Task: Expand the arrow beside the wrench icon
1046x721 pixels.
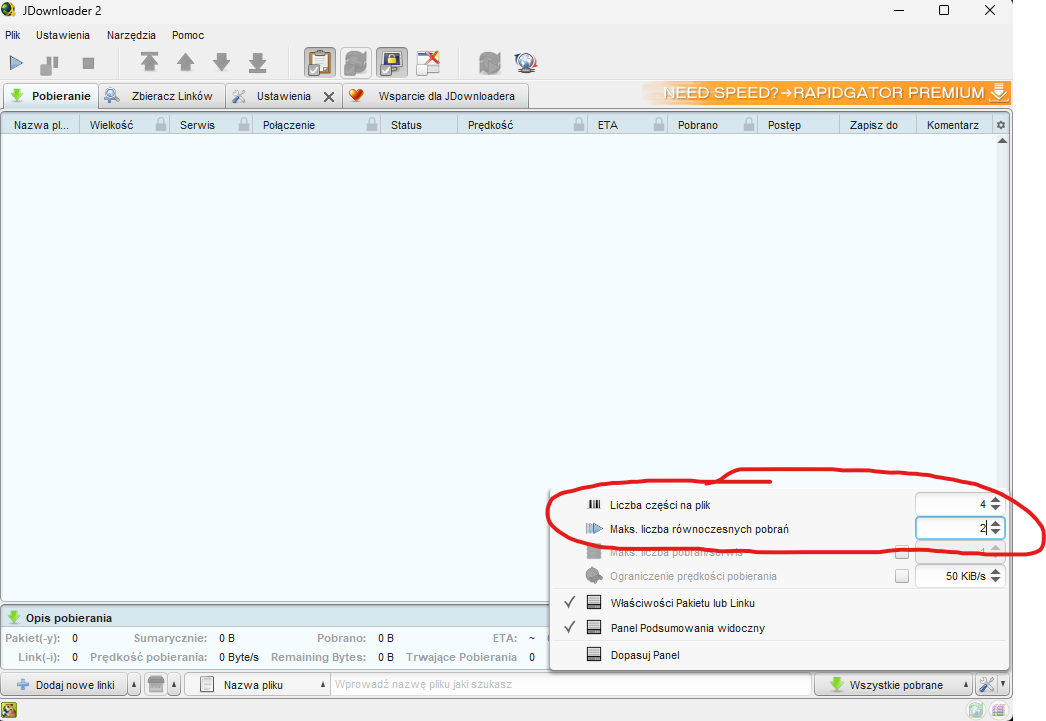Action: coord(1002,684)
